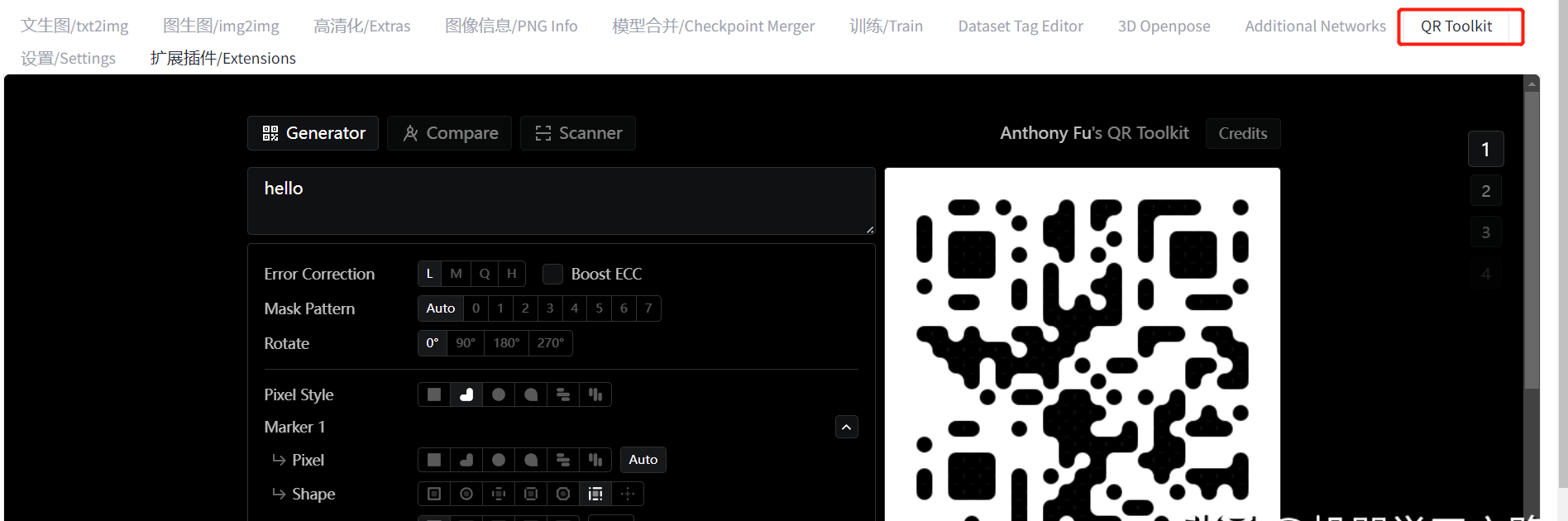This screenshot has height=521, width=1568.
Task: Select squircle Pixel Style icon
Action: 531,394
